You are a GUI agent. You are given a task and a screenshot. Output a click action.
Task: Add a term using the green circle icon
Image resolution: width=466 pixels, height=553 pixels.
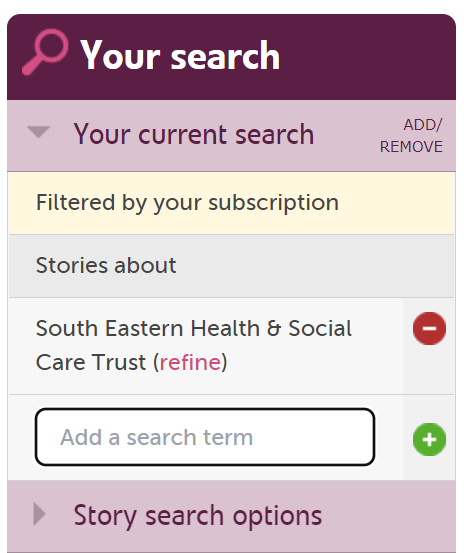pos(429,439)
